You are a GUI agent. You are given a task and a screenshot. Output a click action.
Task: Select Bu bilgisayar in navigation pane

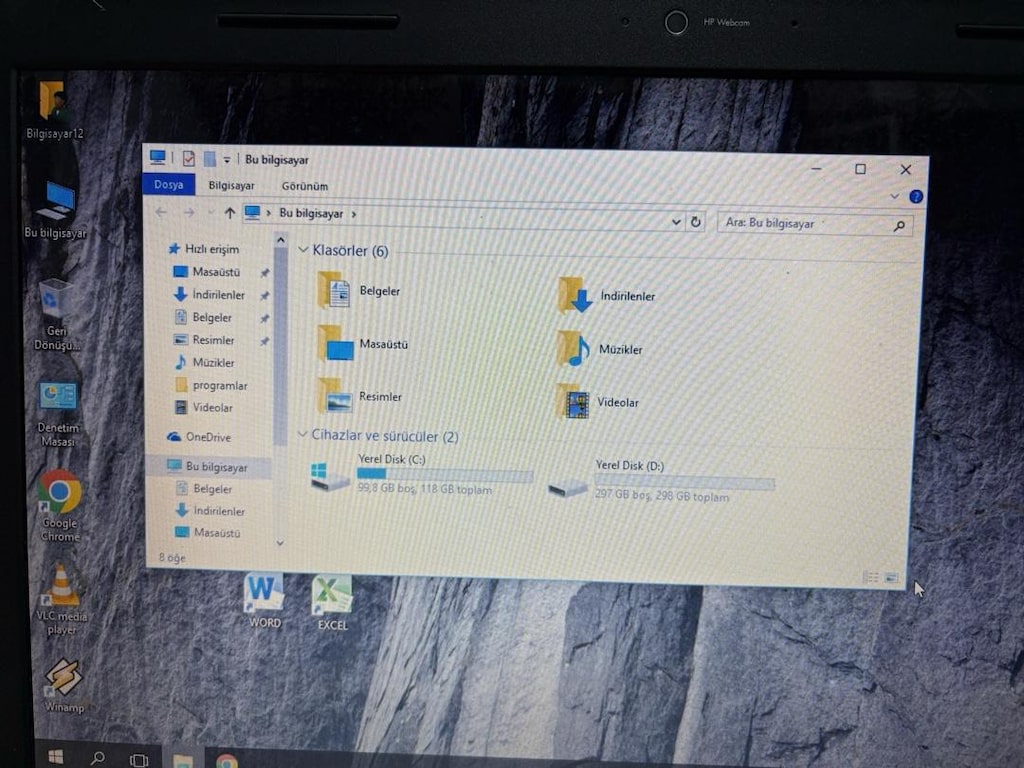click(208, 466)
